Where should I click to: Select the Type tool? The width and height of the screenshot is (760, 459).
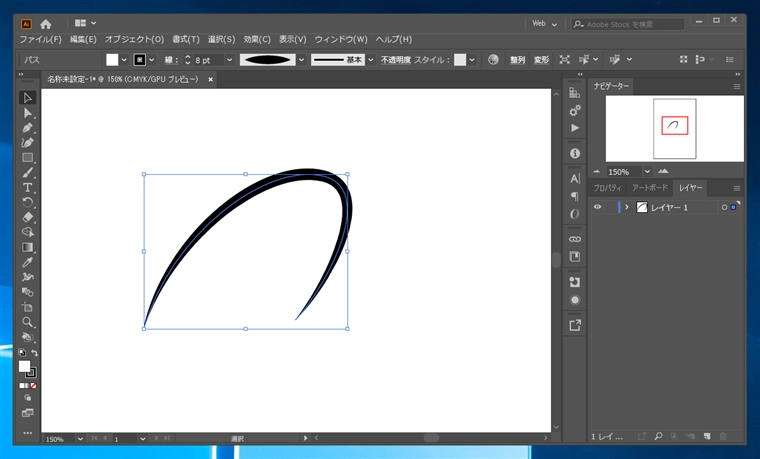click(27, 188)
